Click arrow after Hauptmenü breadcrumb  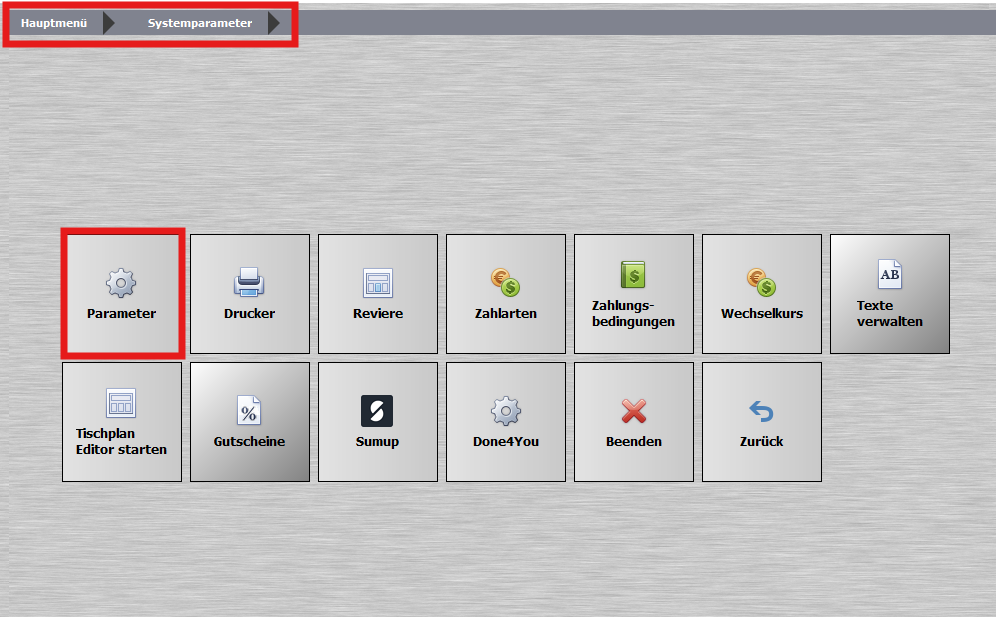click(109, 23)
